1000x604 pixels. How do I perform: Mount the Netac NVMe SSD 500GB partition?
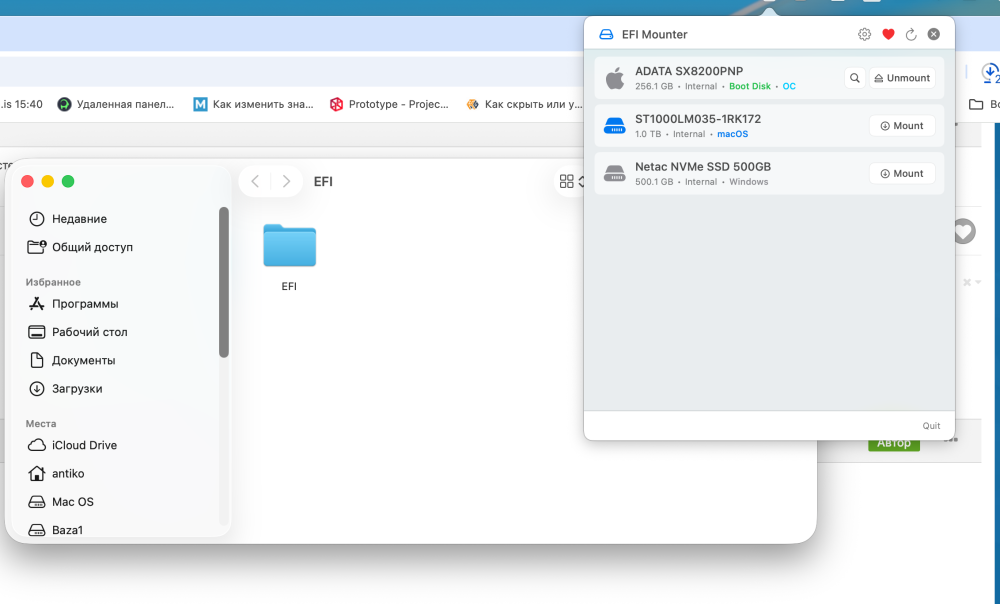pos(902,173)
